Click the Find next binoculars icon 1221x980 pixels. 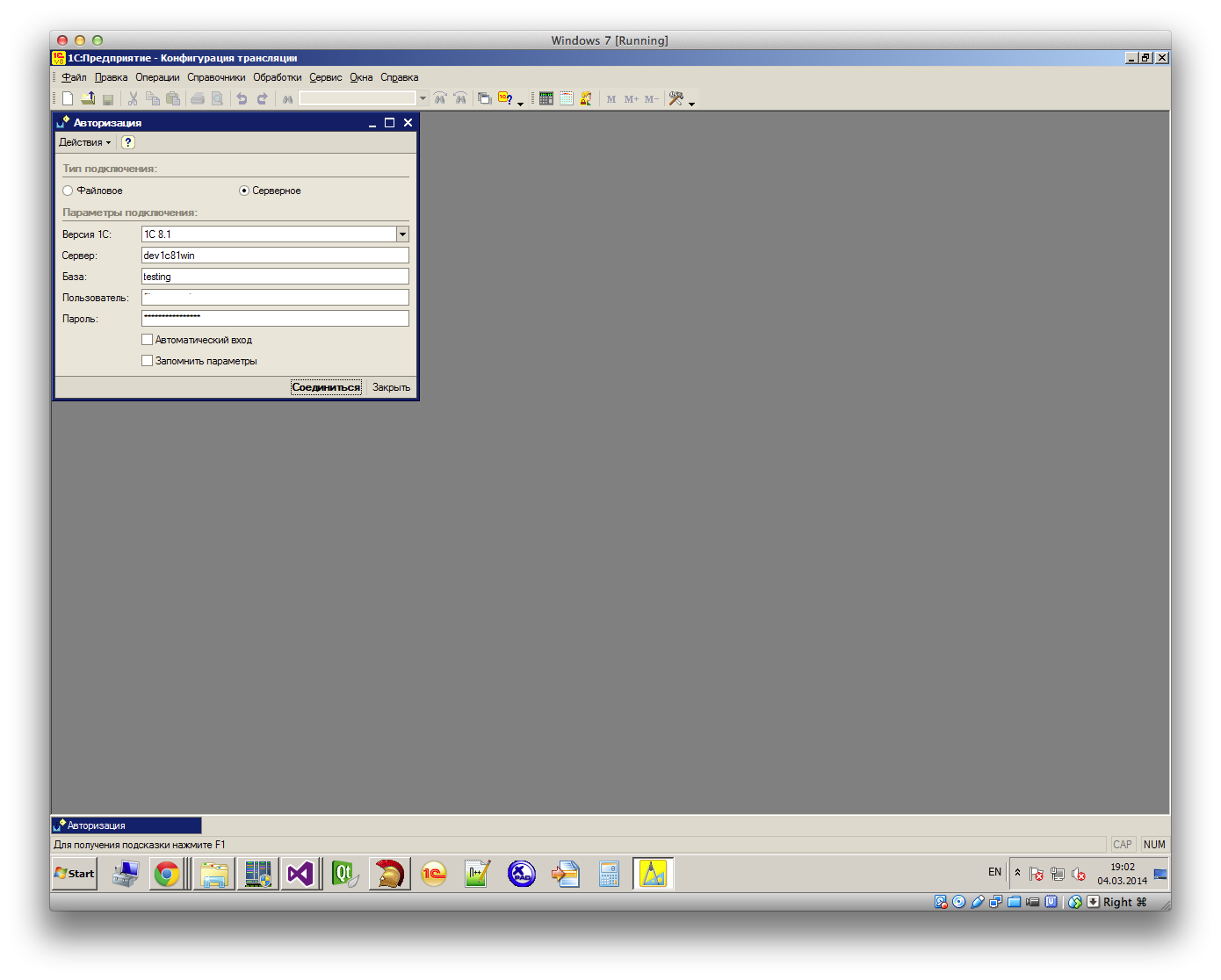(x=440, y=98)
